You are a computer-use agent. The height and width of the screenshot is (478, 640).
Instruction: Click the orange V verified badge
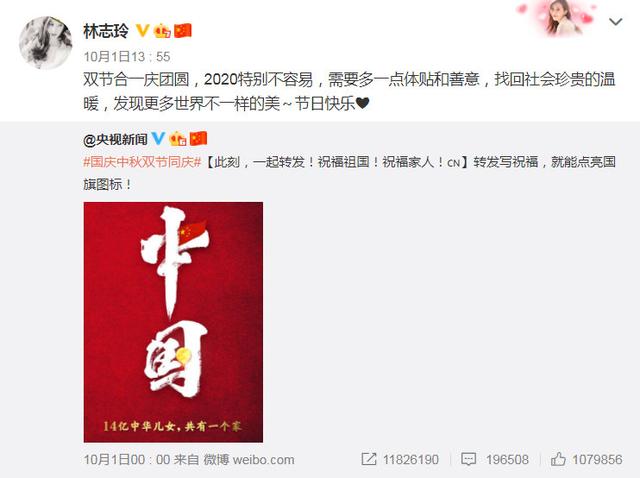coord(142,30)
